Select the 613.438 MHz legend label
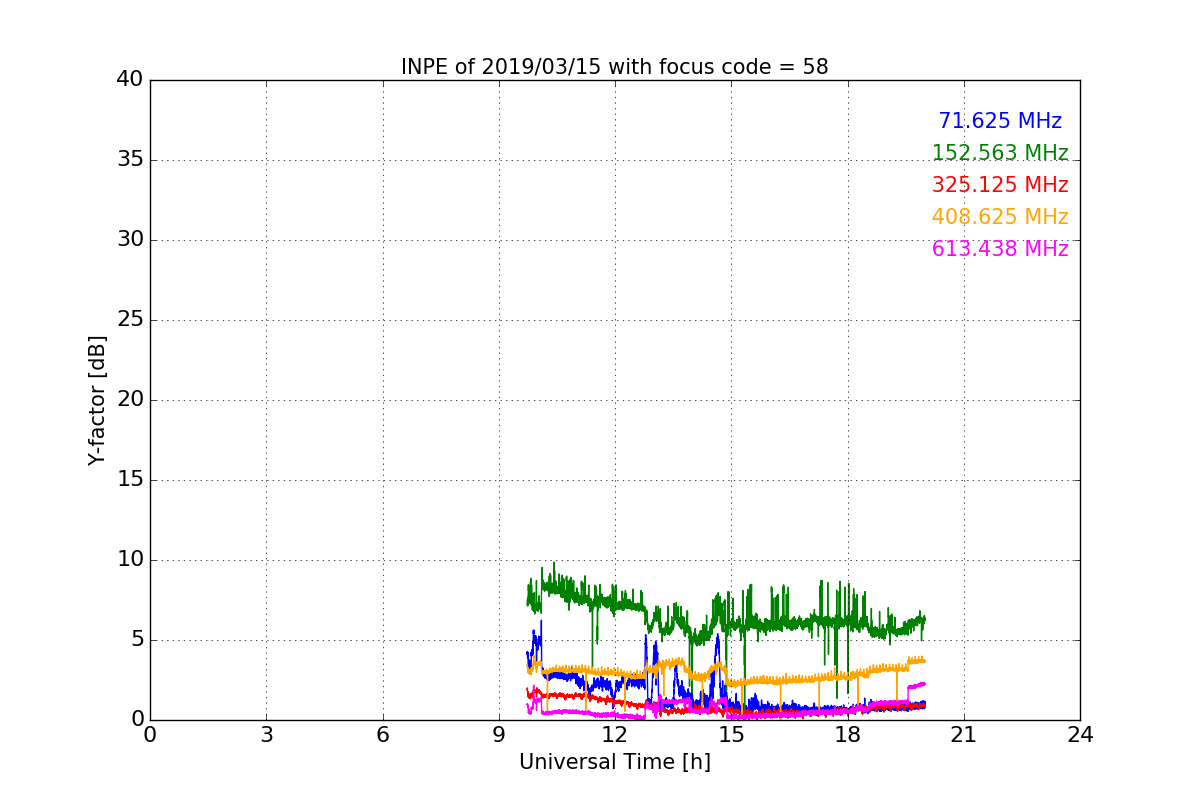1200x800 pixels. 1000,249
